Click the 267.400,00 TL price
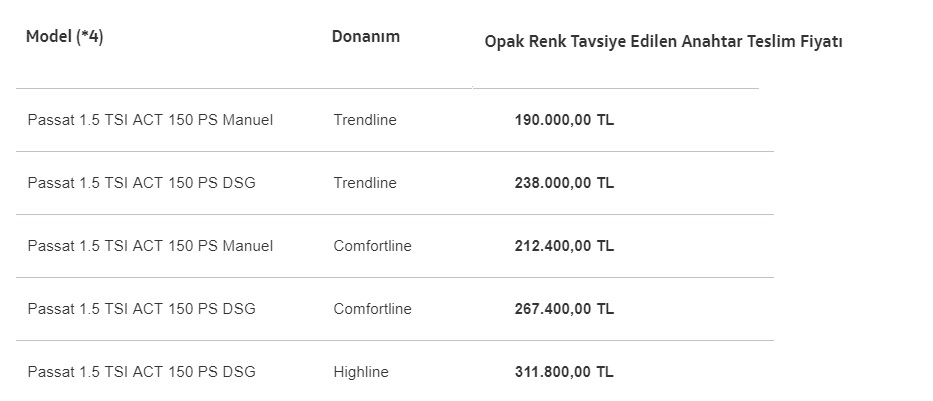The height and width of the screenshot is (401, 933). point(564,309)
